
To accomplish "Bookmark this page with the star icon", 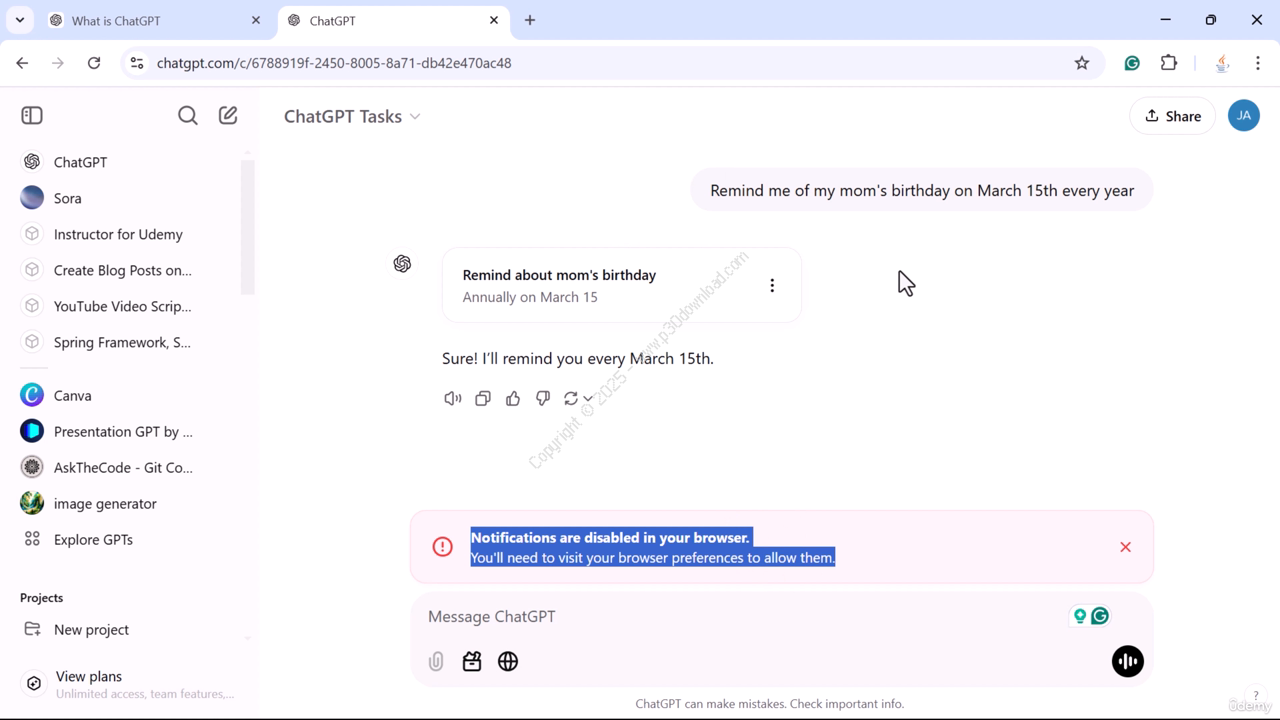I will click(1082, 63).
